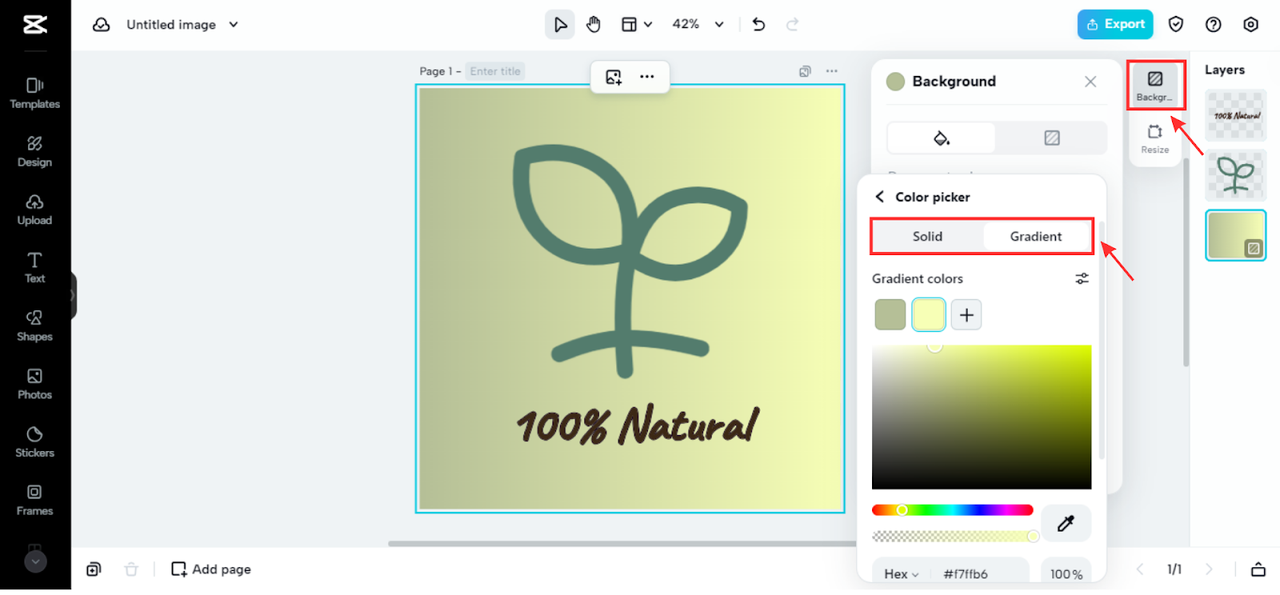The height and width of the screenshot is (595, 1280).
Task: Click the rainbow hue slider
Action: point(952,510)
